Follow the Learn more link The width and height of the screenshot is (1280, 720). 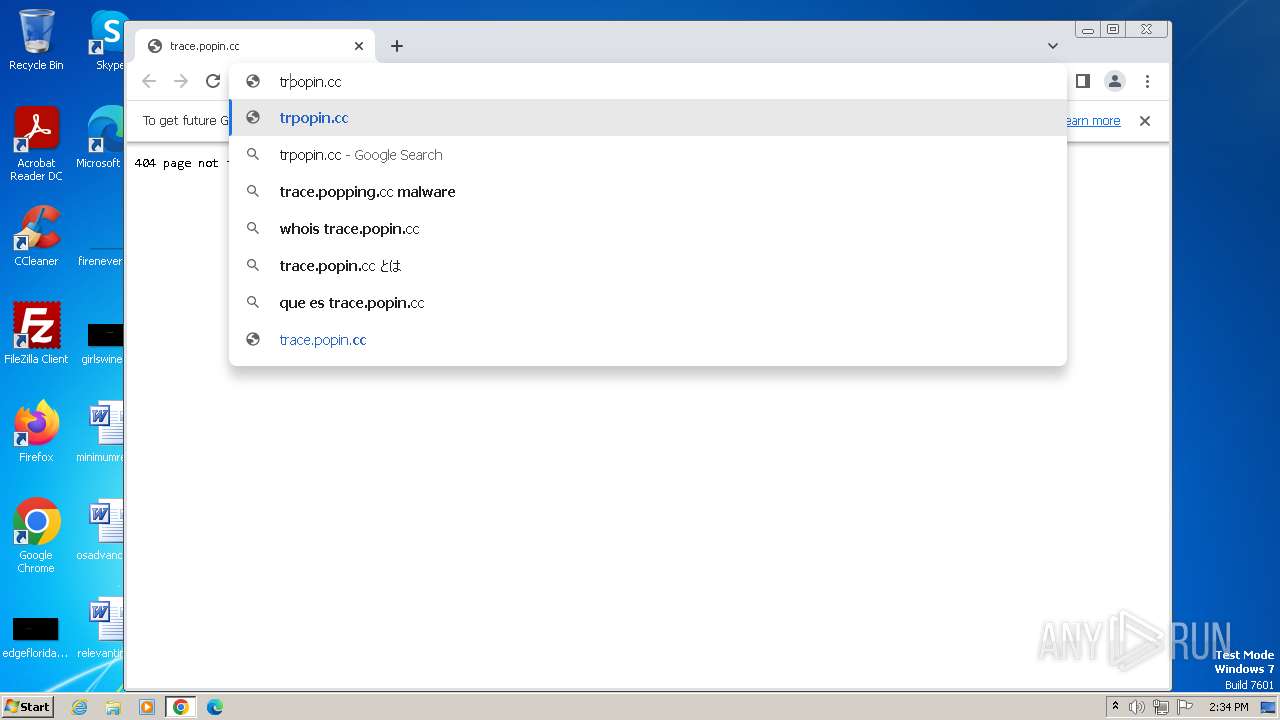pyautogui.click(x=1092, y=121)
